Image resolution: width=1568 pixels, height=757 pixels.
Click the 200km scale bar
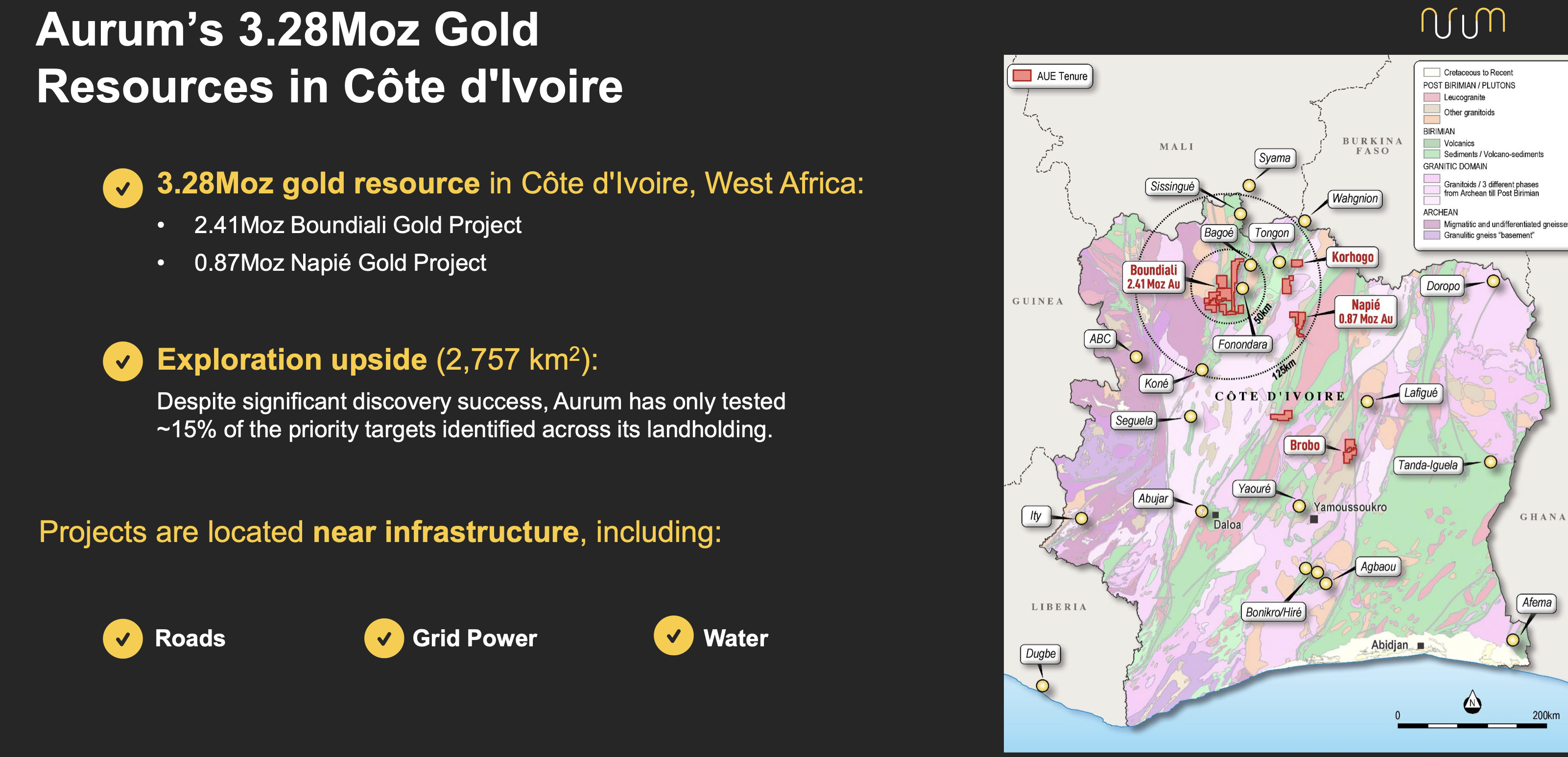point(1471,725)
